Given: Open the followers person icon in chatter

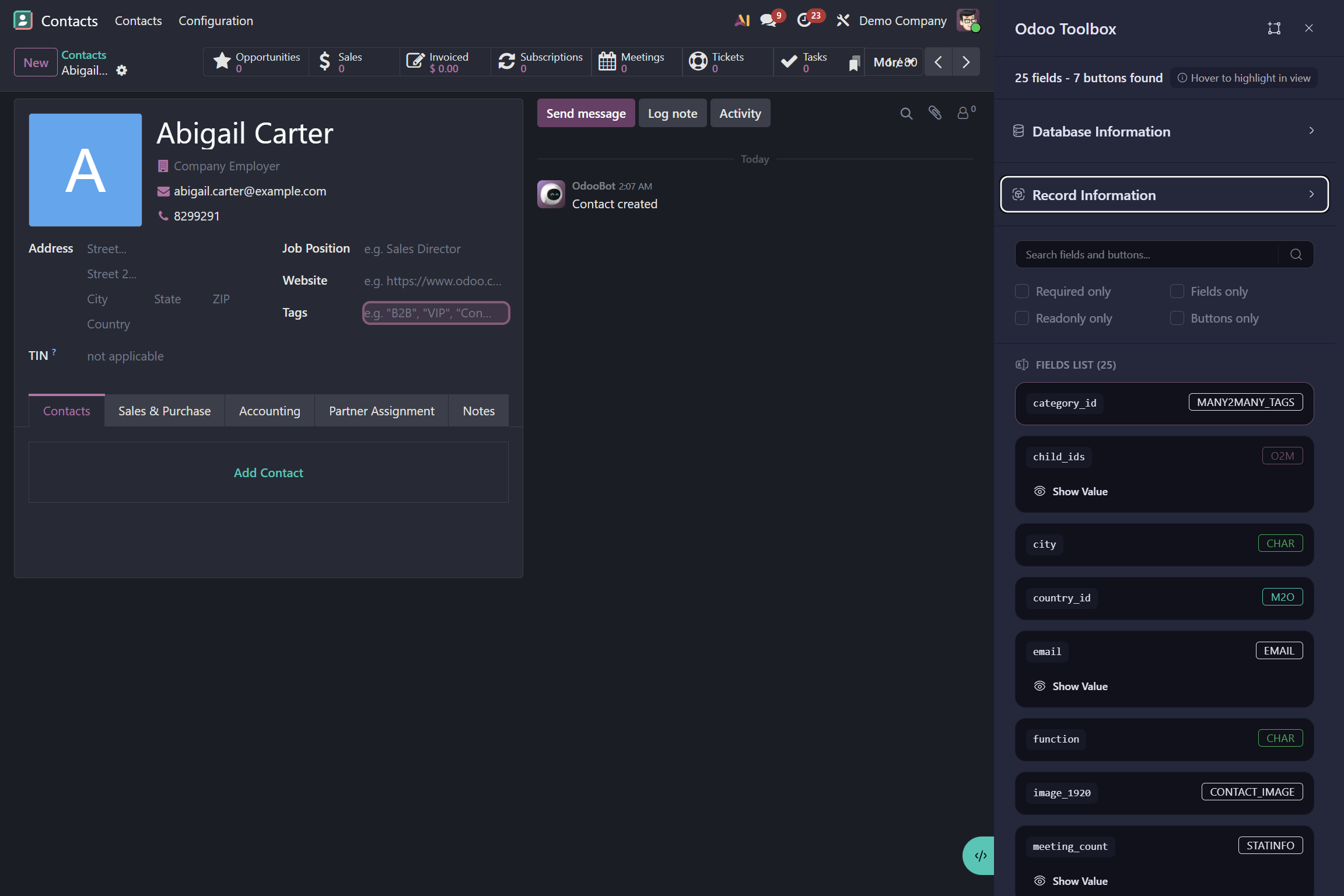Looking at the screenshot, I should click(964, 113).
